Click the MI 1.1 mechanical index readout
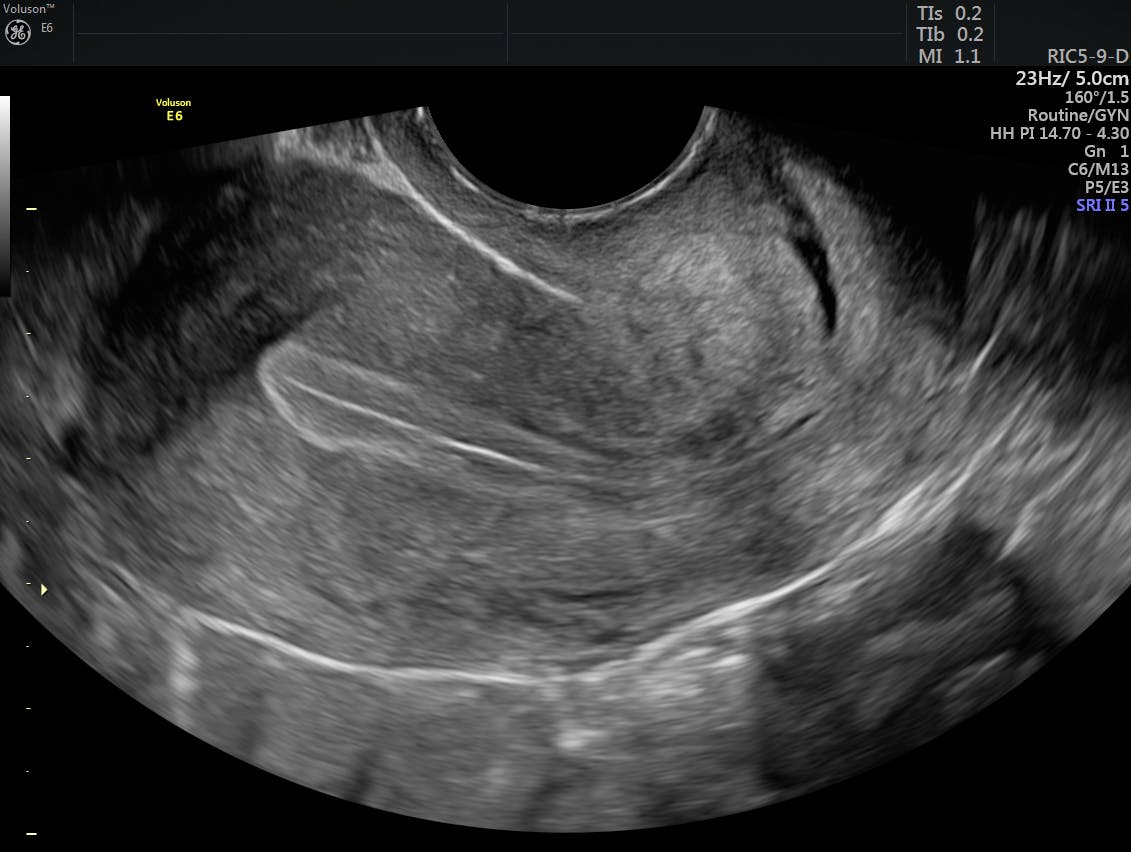The width and height of the screenshot is (1131, 852). point(949,56)
